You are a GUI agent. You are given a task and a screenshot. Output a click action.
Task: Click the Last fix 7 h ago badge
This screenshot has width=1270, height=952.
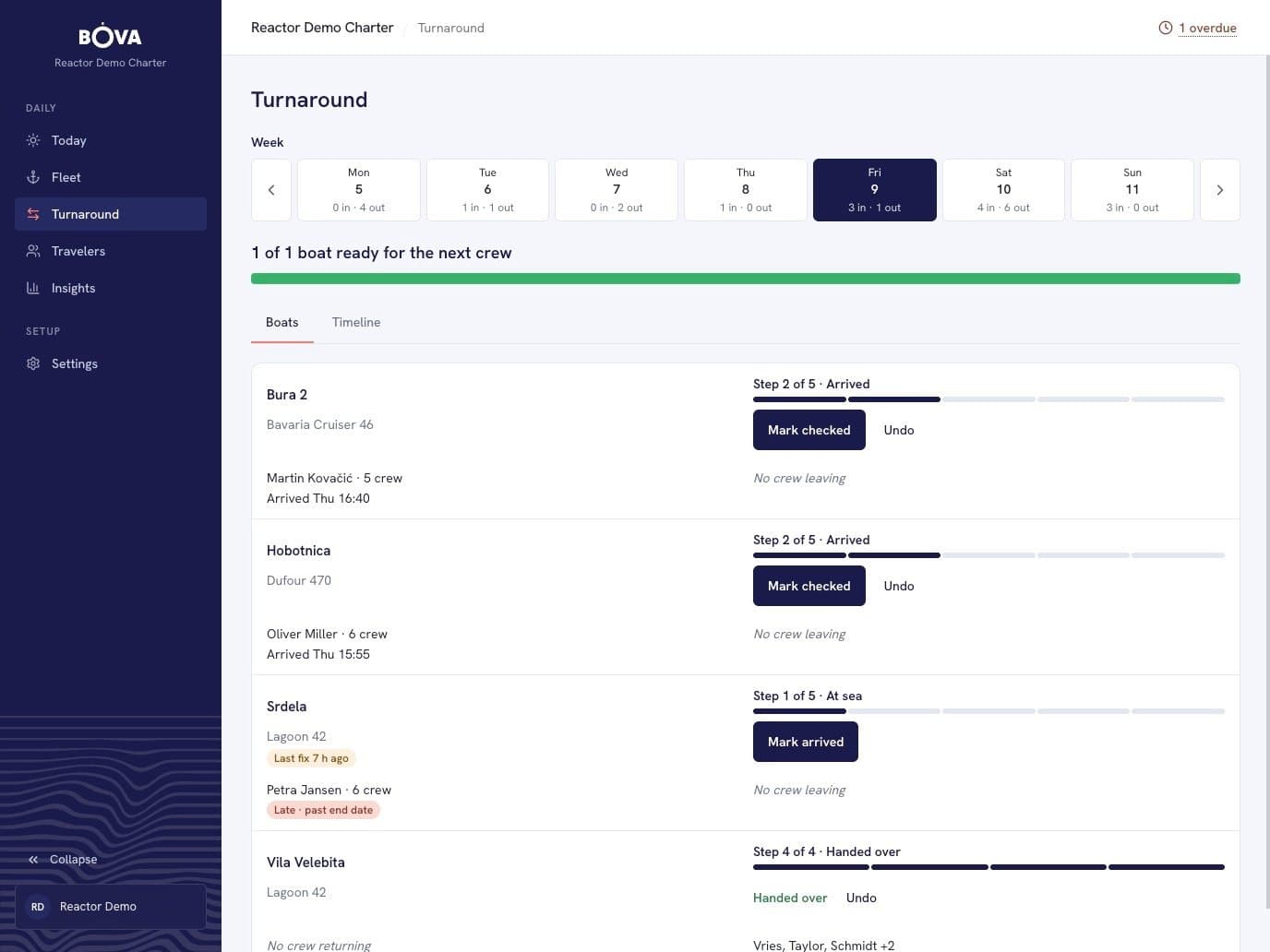click(311, 758)
